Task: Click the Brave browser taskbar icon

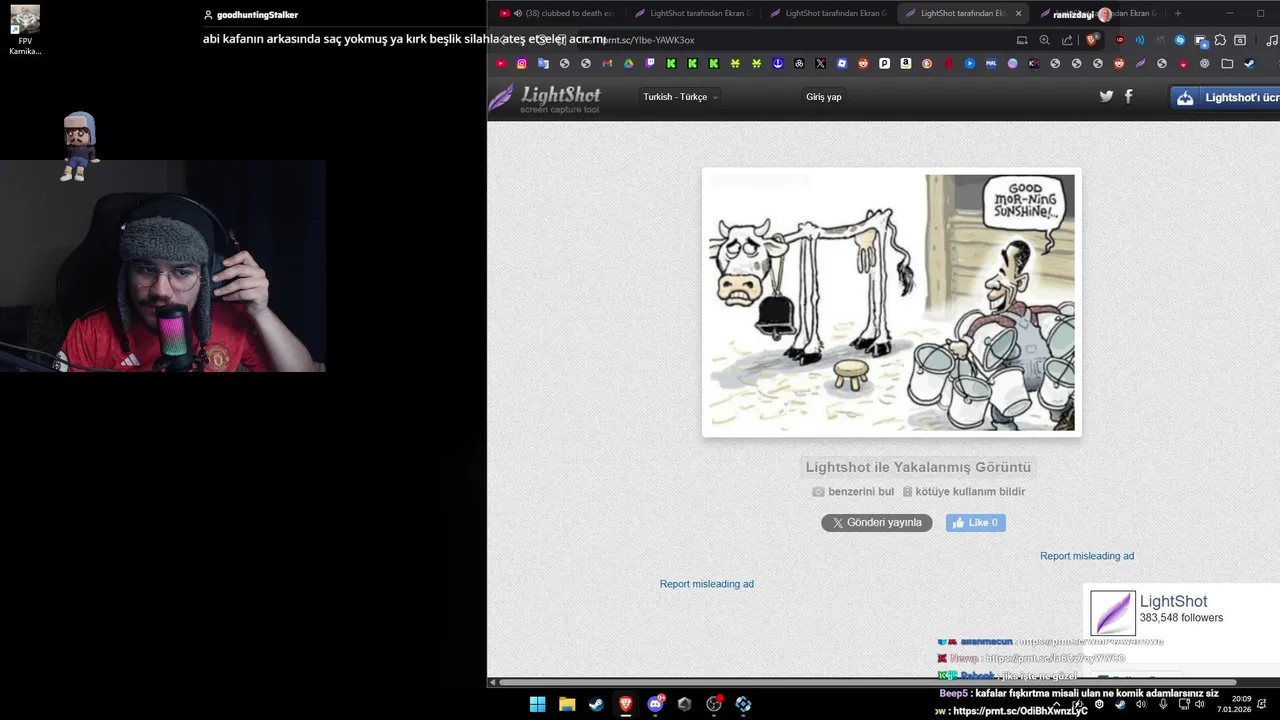Action: (625, 704)
